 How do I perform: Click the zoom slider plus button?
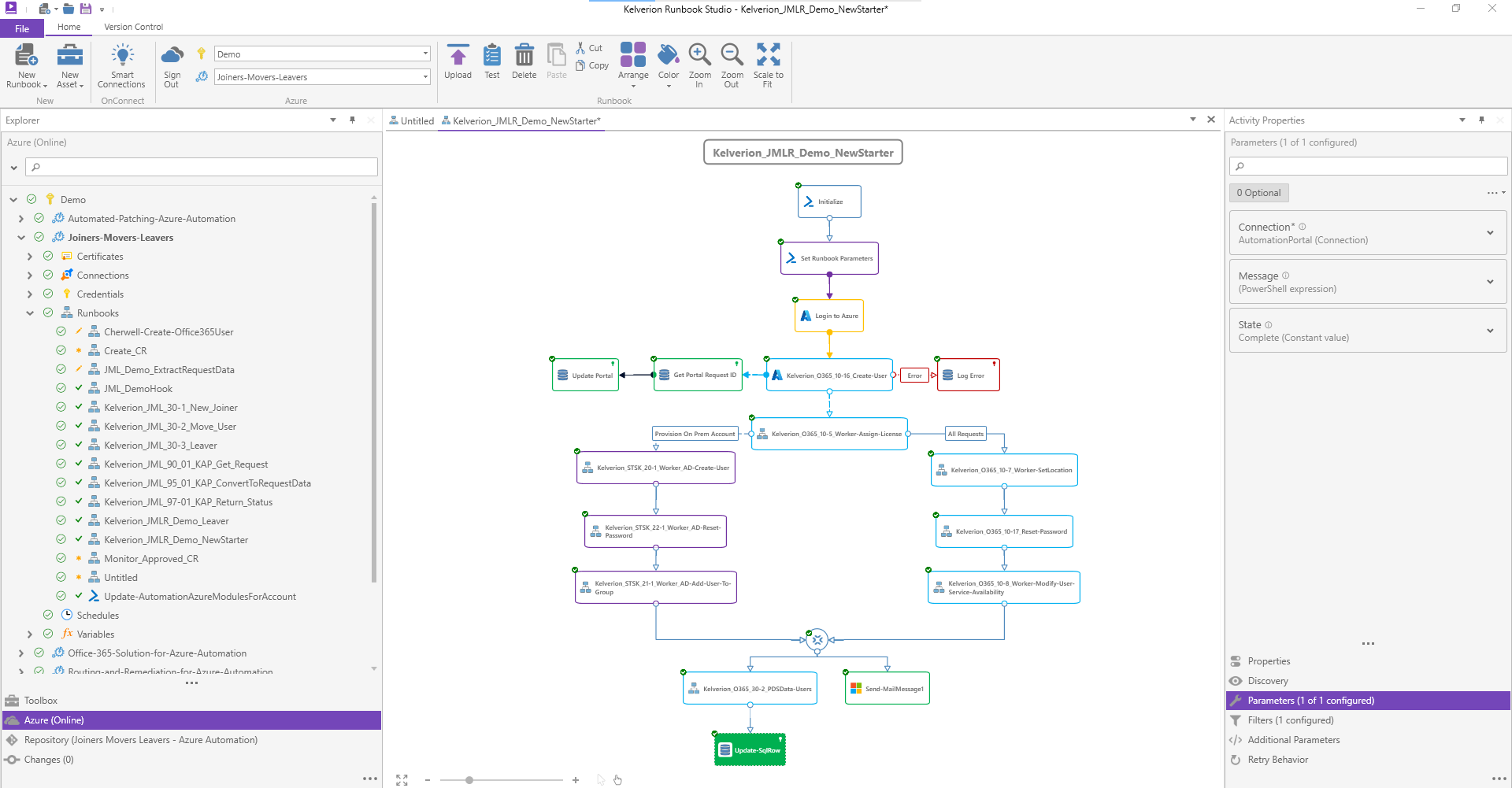pos(576,780)
